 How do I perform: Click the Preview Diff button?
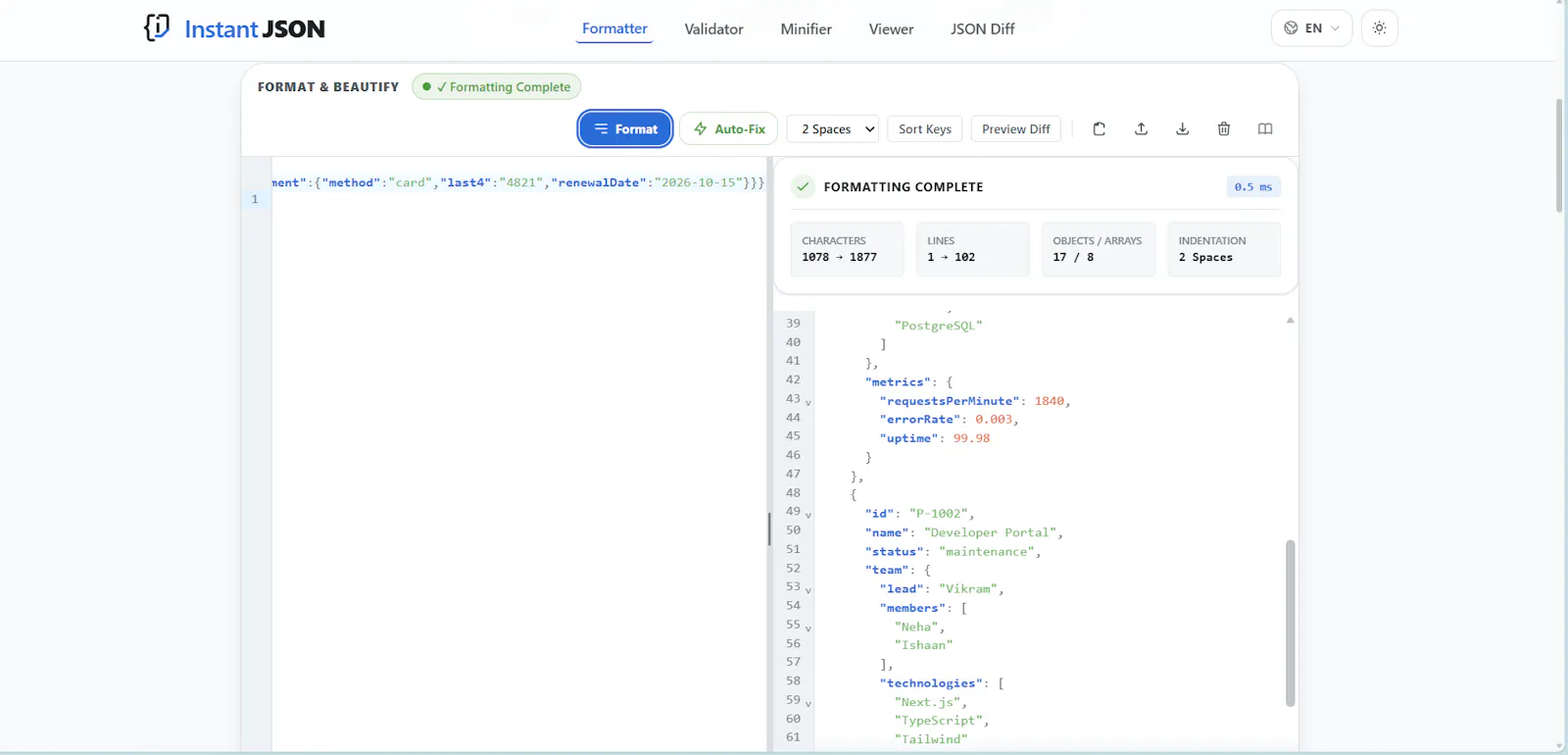pos(1015,128)
